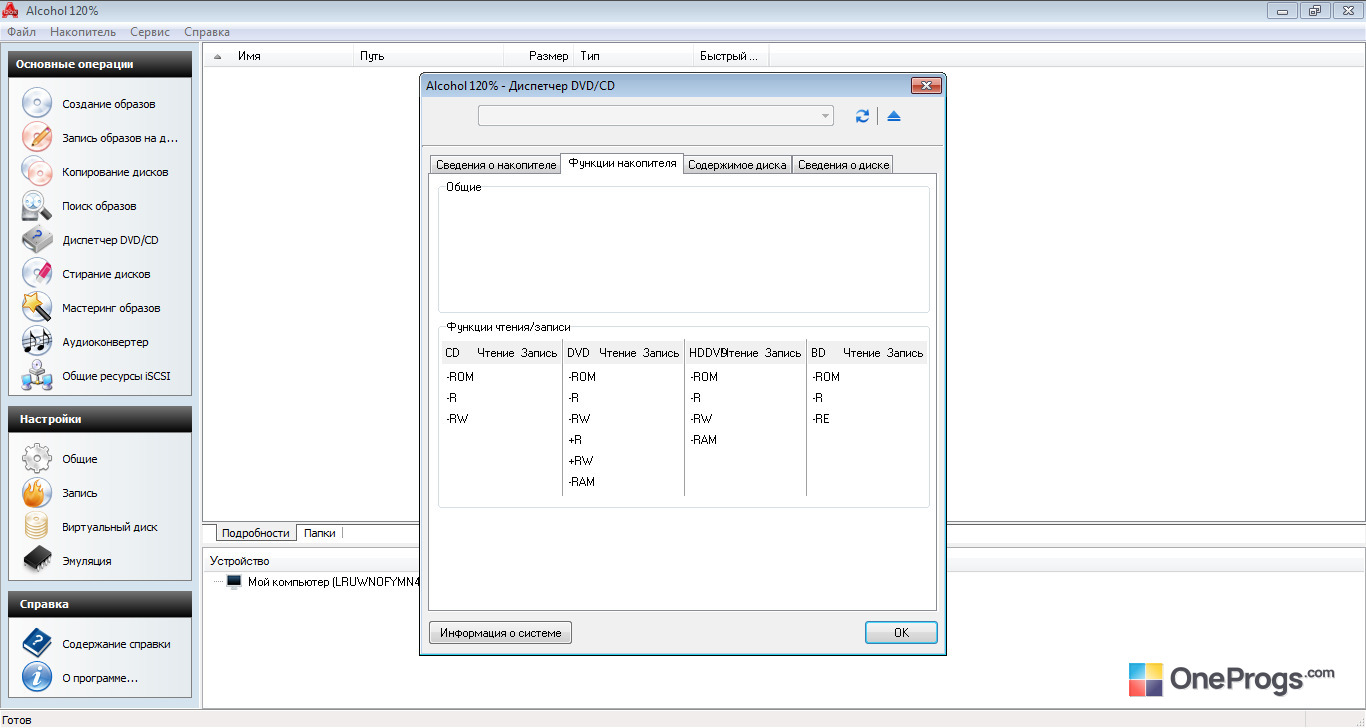Click the Мой компьютер monitor icon
This screenshot has height=728, width=1366.
click(x=234, y=582)
